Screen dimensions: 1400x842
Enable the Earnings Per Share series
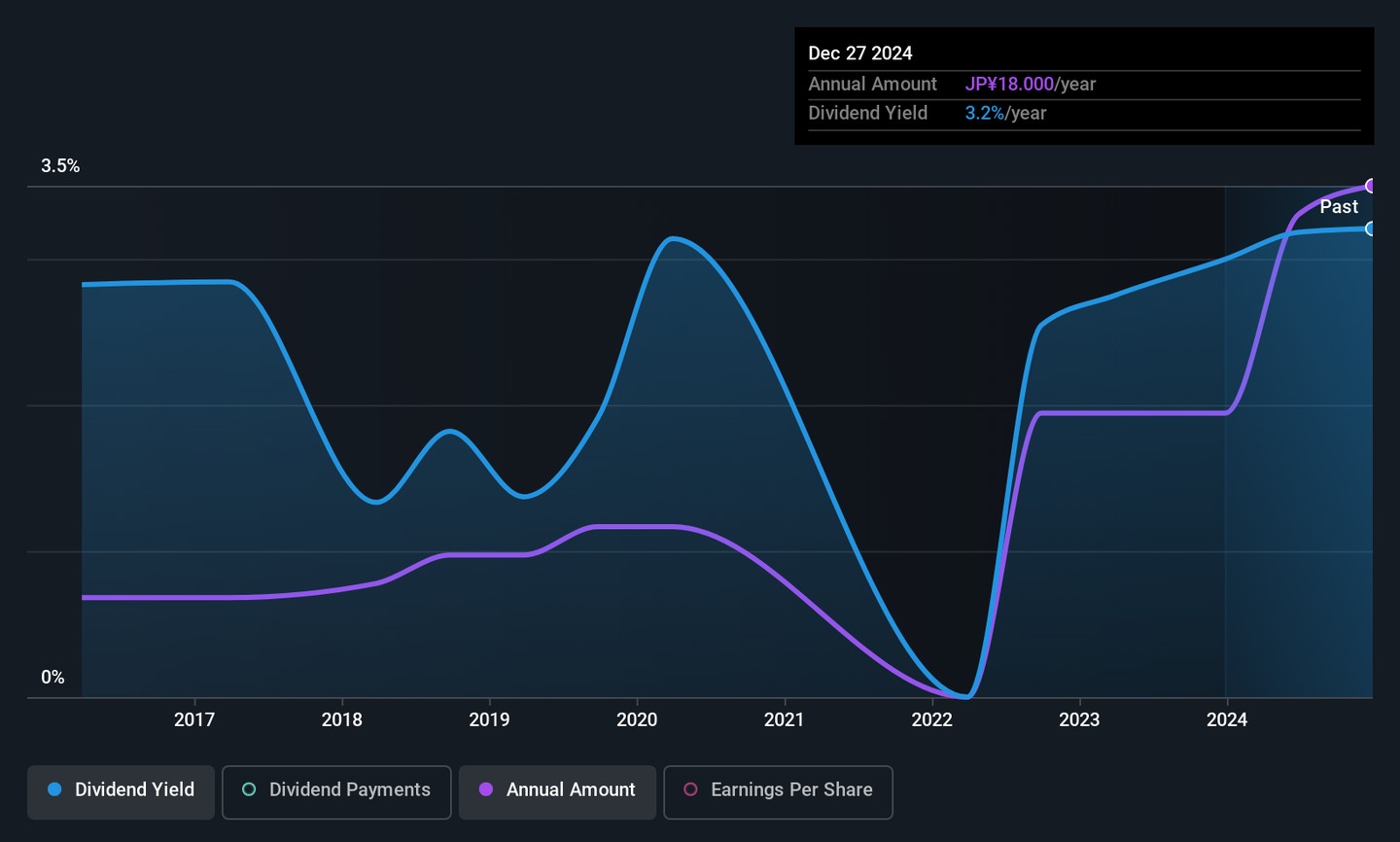pos(790,789)
